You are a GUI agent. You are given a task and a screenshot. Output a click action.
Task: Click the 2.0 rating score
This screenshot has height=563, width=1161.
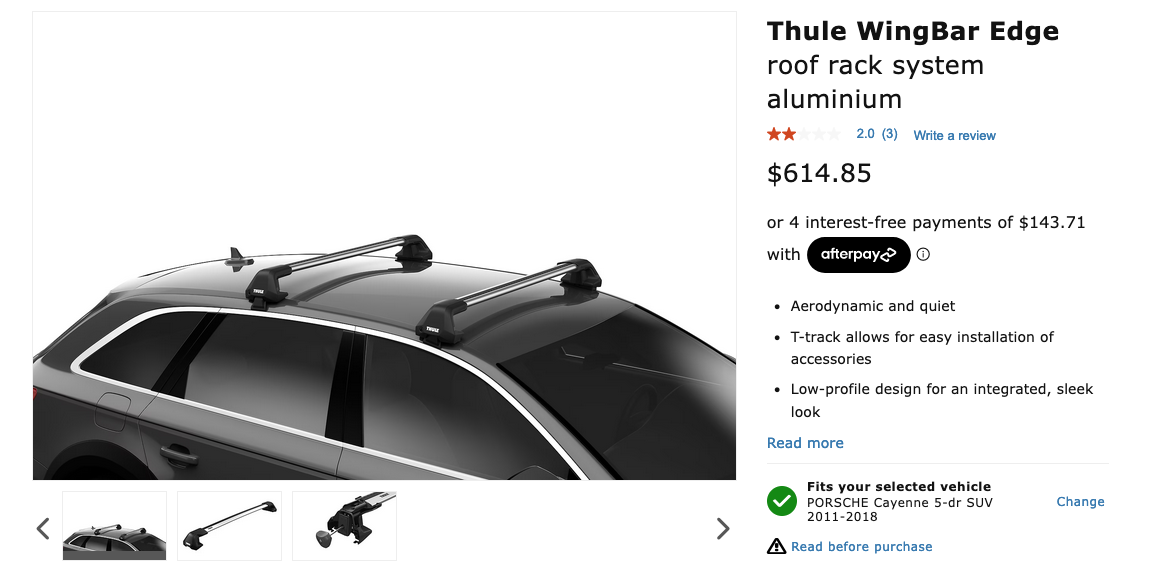865,134
